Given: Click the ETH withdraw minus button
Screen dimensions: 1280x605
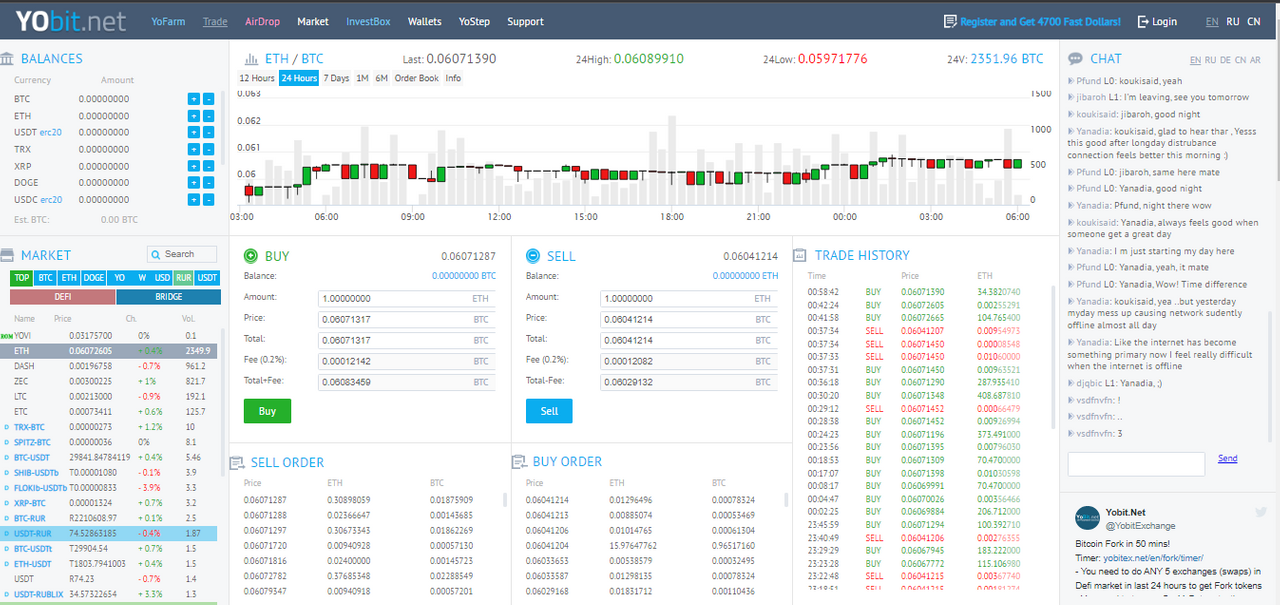Looking at the screenshot, I should point(208,116).
